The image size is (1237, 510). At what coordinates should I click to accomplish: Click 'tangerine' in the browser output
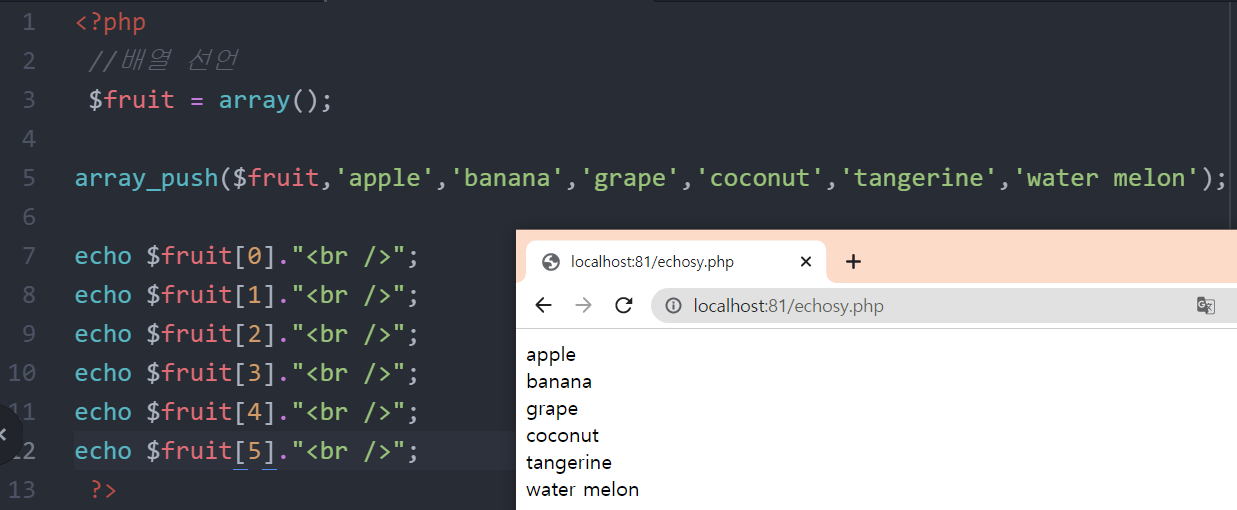tap(569, 463)
